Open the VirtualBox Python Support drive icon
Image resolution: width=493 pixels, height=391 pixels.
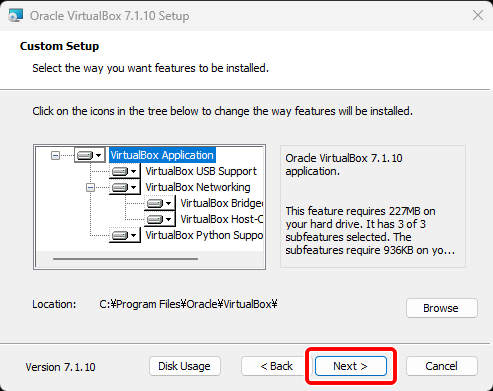click(x=124, y=235)
